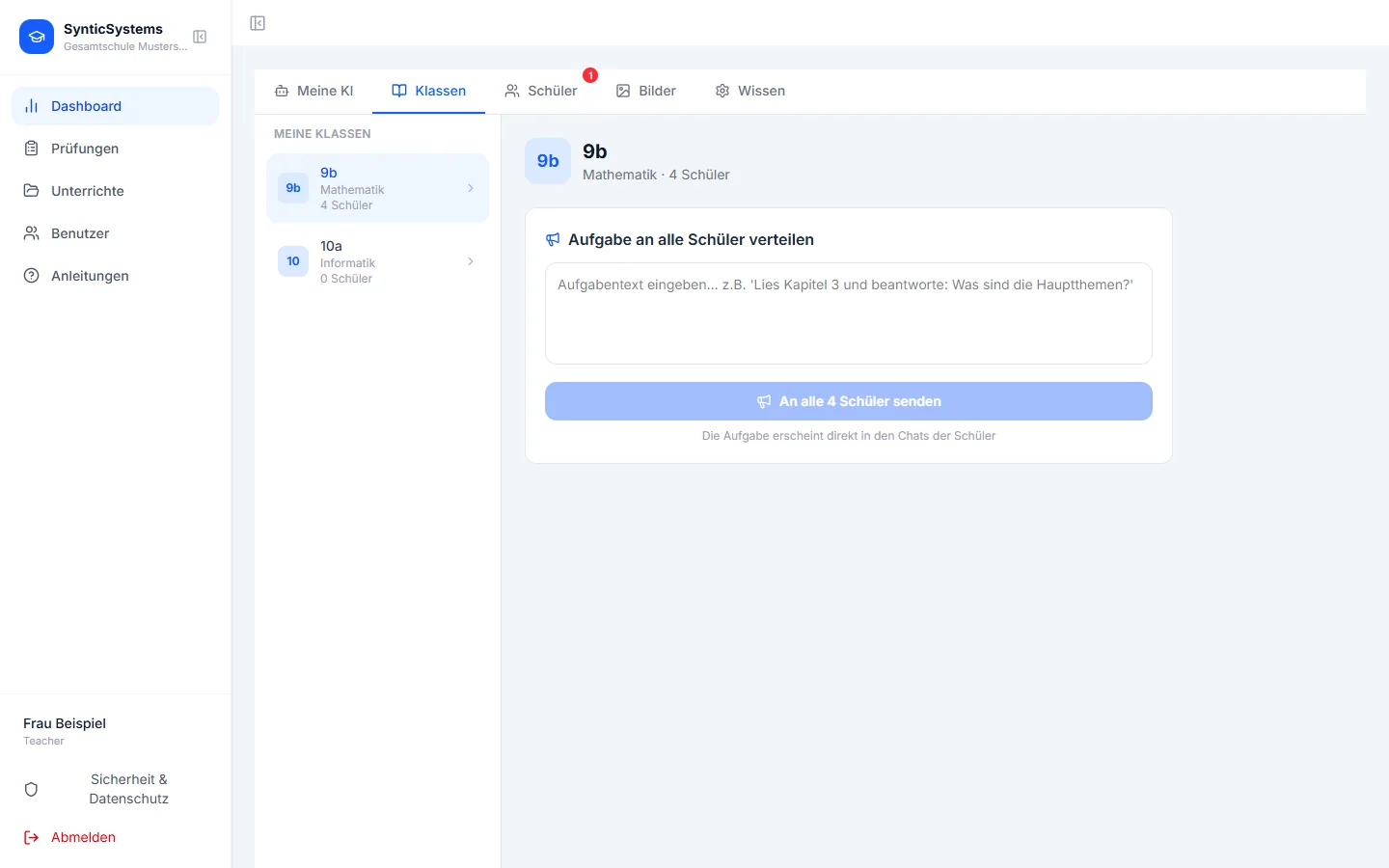Click the Prüfungen clipboard icon

tap(32, 149)
